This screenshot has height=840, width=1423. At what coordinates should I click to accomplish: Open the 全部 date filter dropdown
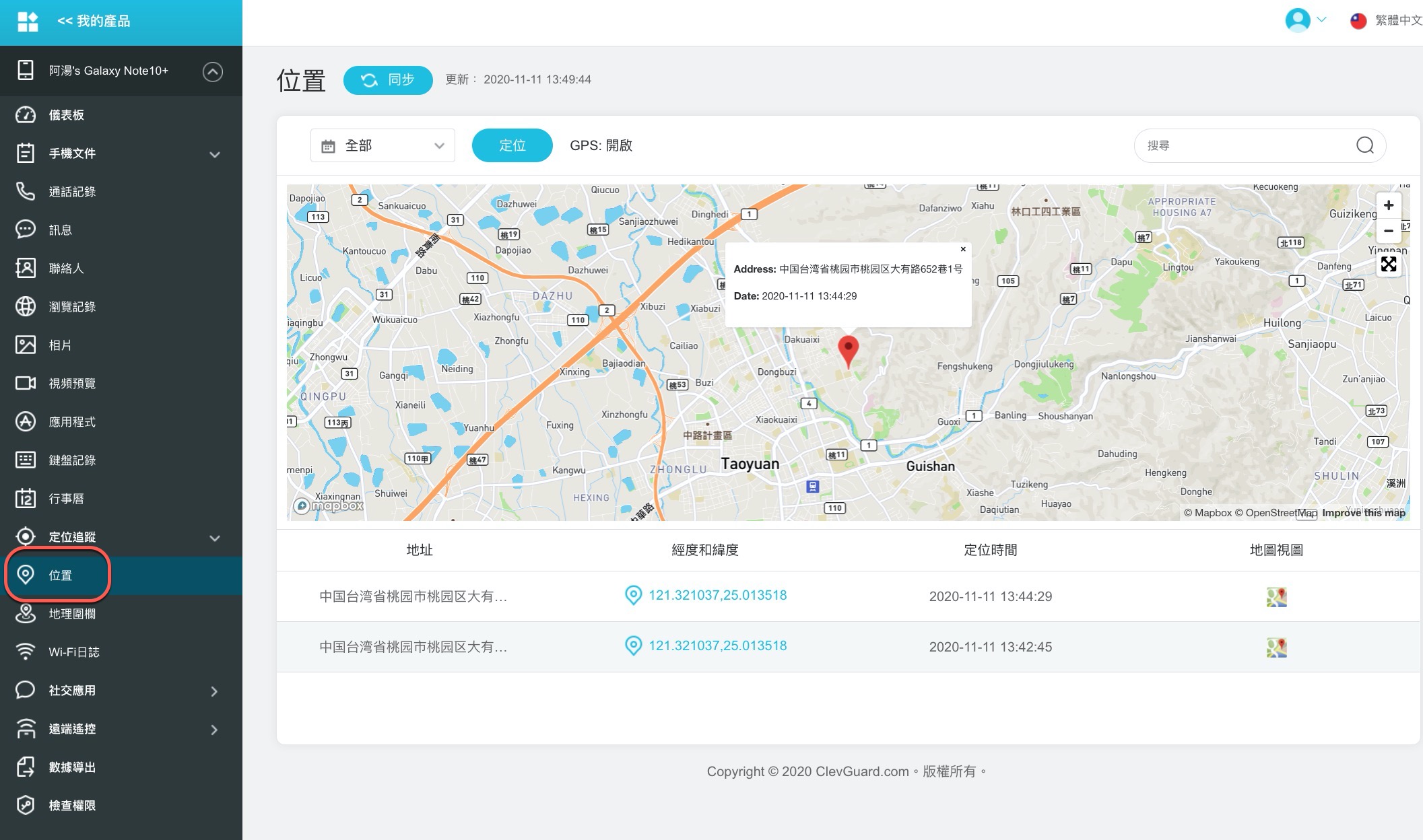point(383,145)
